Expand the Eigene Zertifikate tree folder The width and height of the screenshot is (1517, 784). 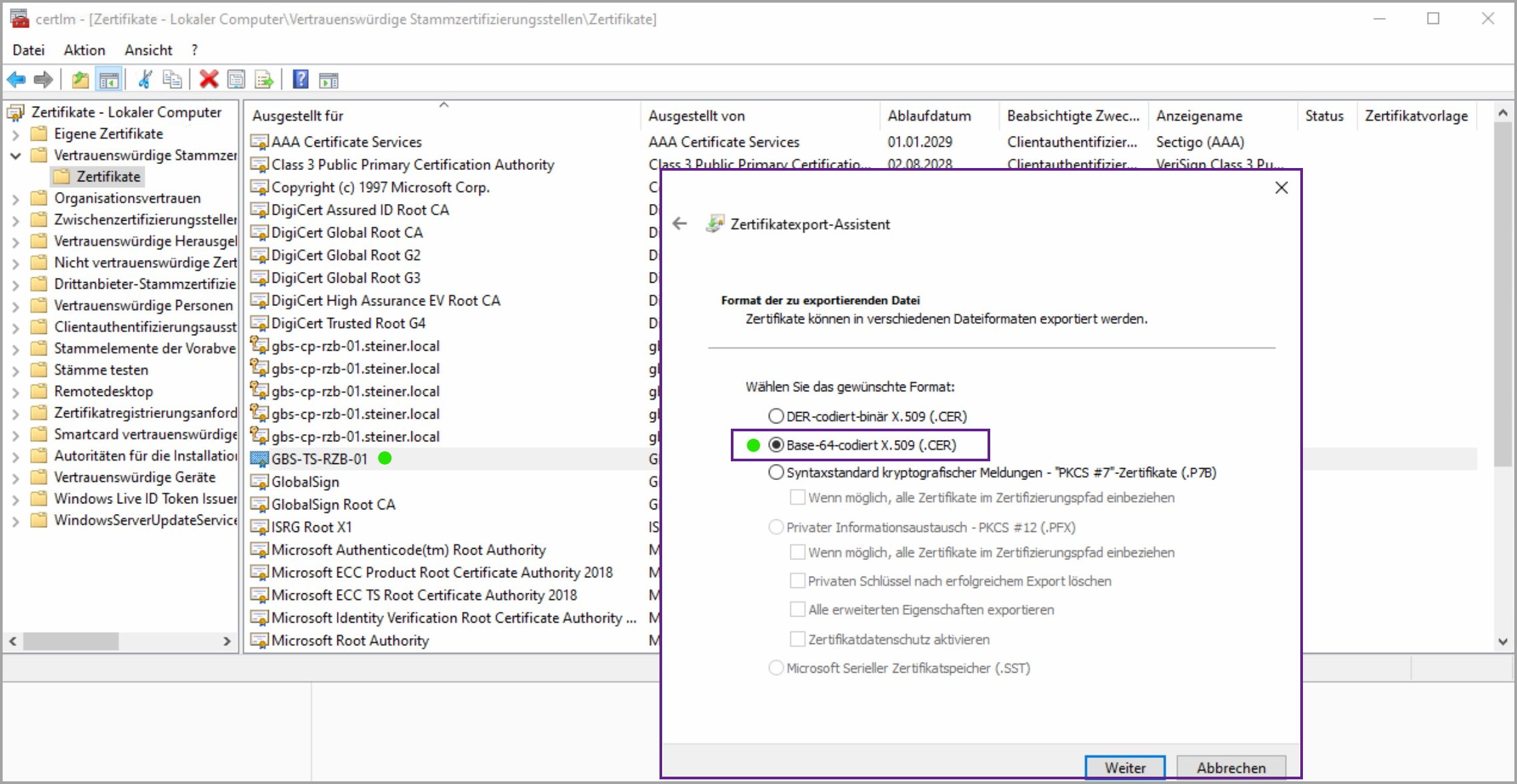(16, 135)
